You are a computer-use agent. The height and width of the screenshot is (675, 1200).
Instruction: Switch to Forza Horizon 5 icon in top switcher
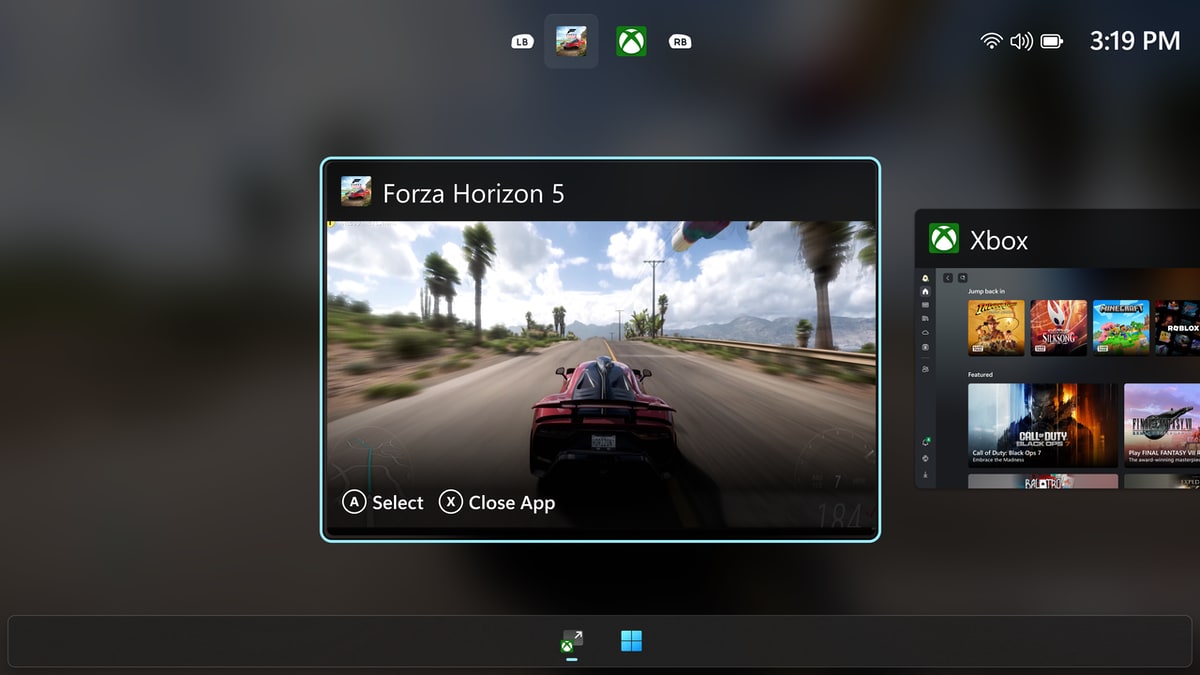571,41
